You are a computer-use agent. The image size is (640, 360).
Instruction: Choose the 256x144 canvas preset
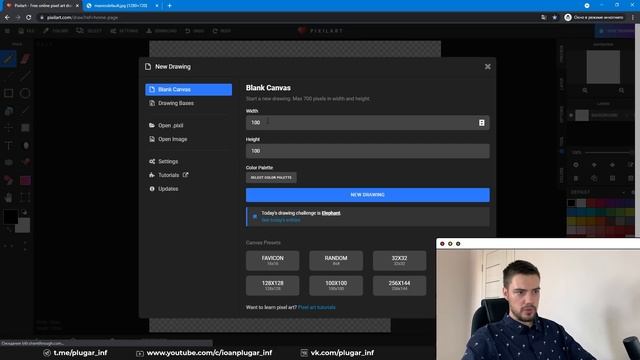(399, 286)
